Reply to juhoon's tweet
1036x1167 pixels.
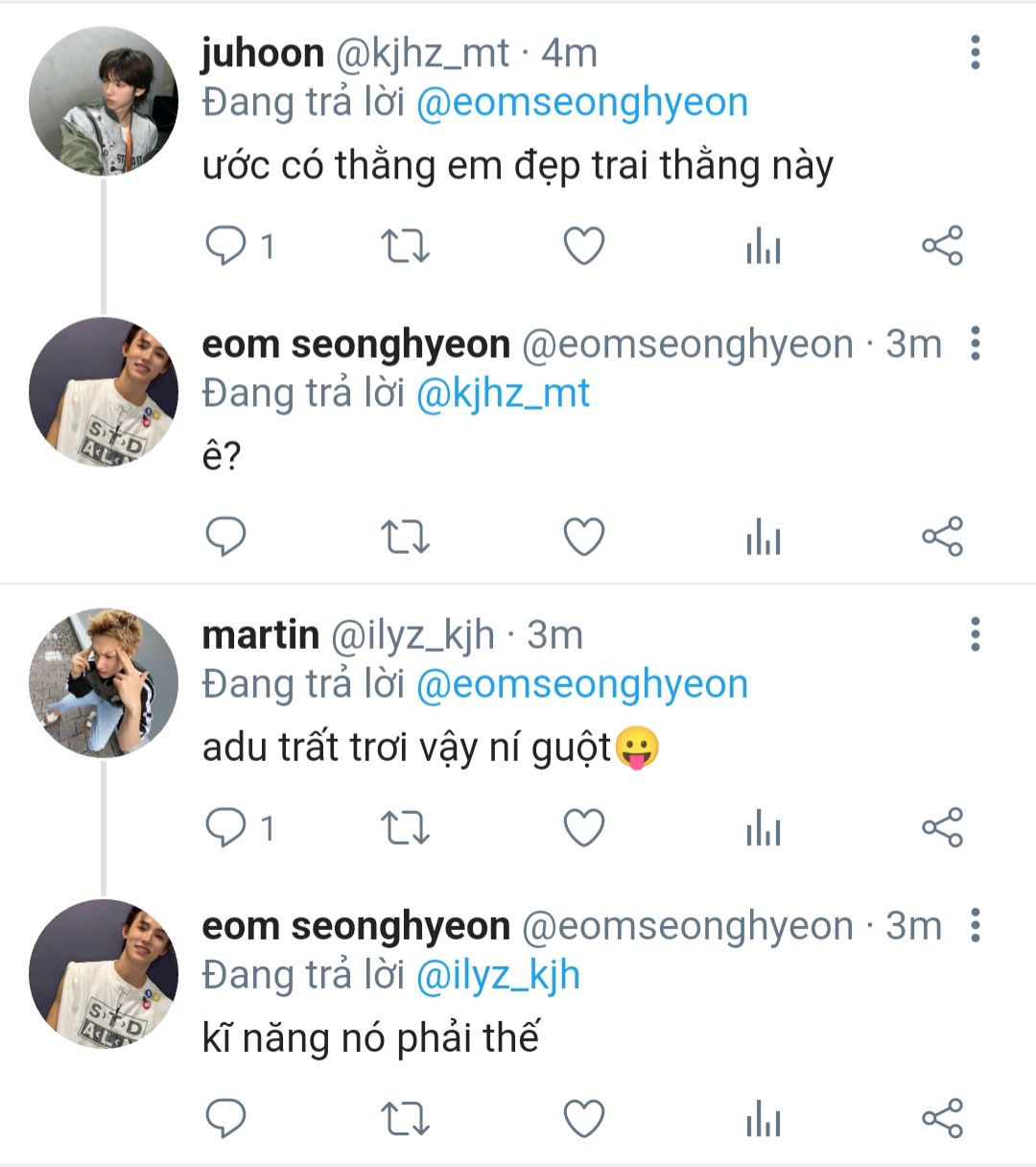[226, 247]
